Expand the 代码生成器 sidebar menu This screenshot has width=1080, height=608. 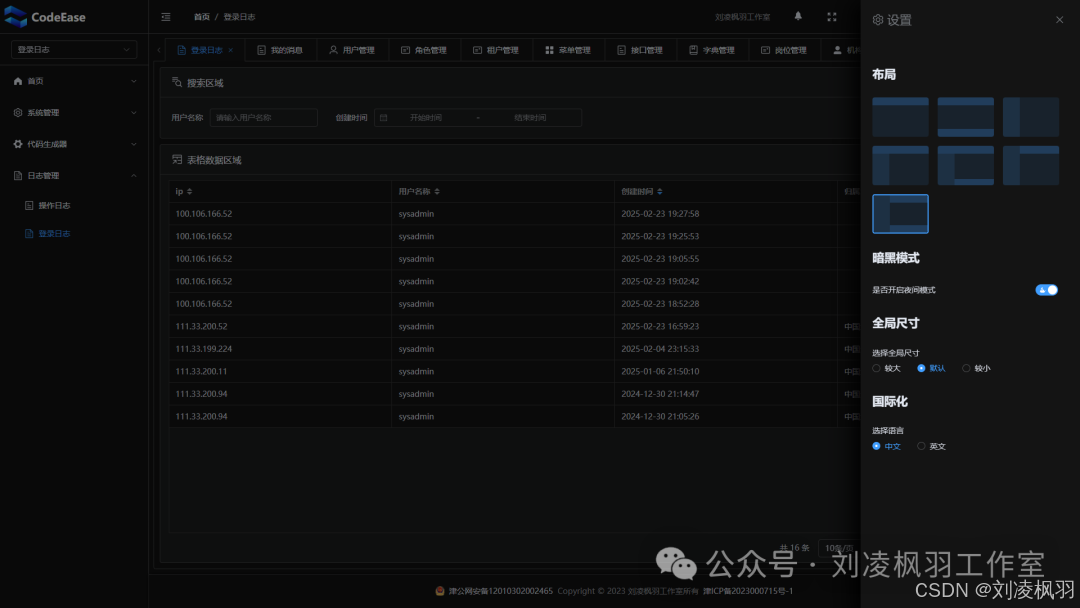click(134, 144)
